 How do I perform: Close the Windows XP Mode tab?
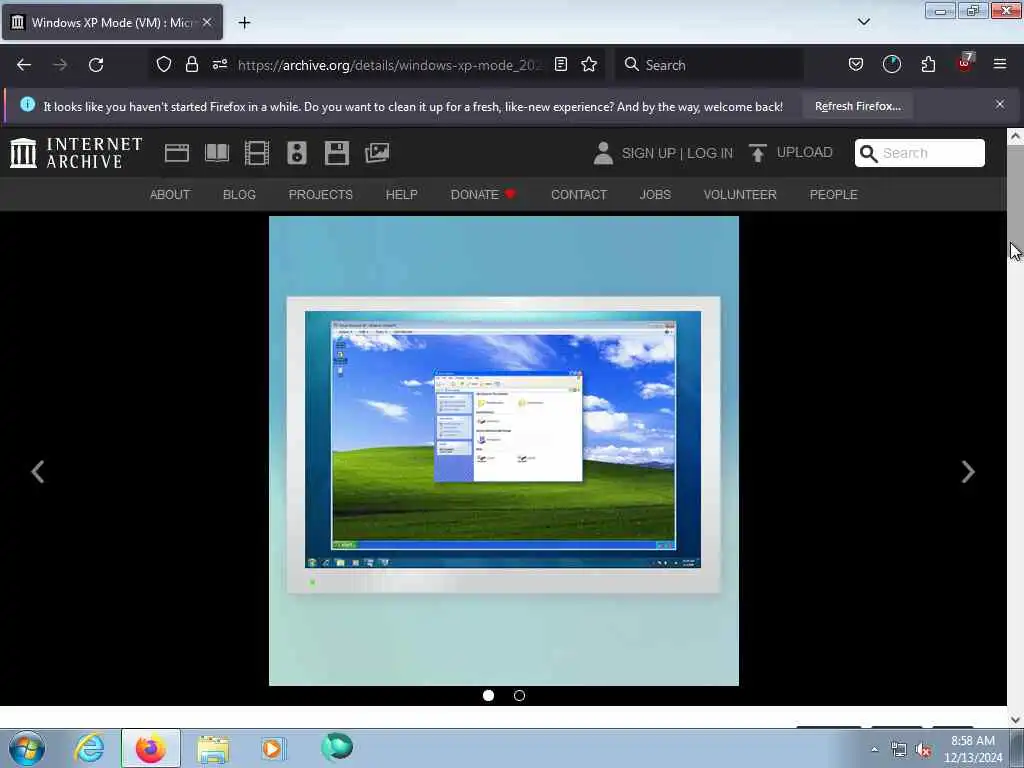pos(207,22)
